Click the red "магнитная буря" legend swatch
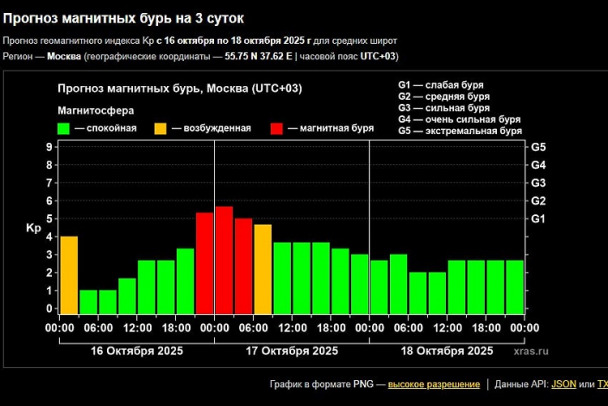 coord(277,129)
